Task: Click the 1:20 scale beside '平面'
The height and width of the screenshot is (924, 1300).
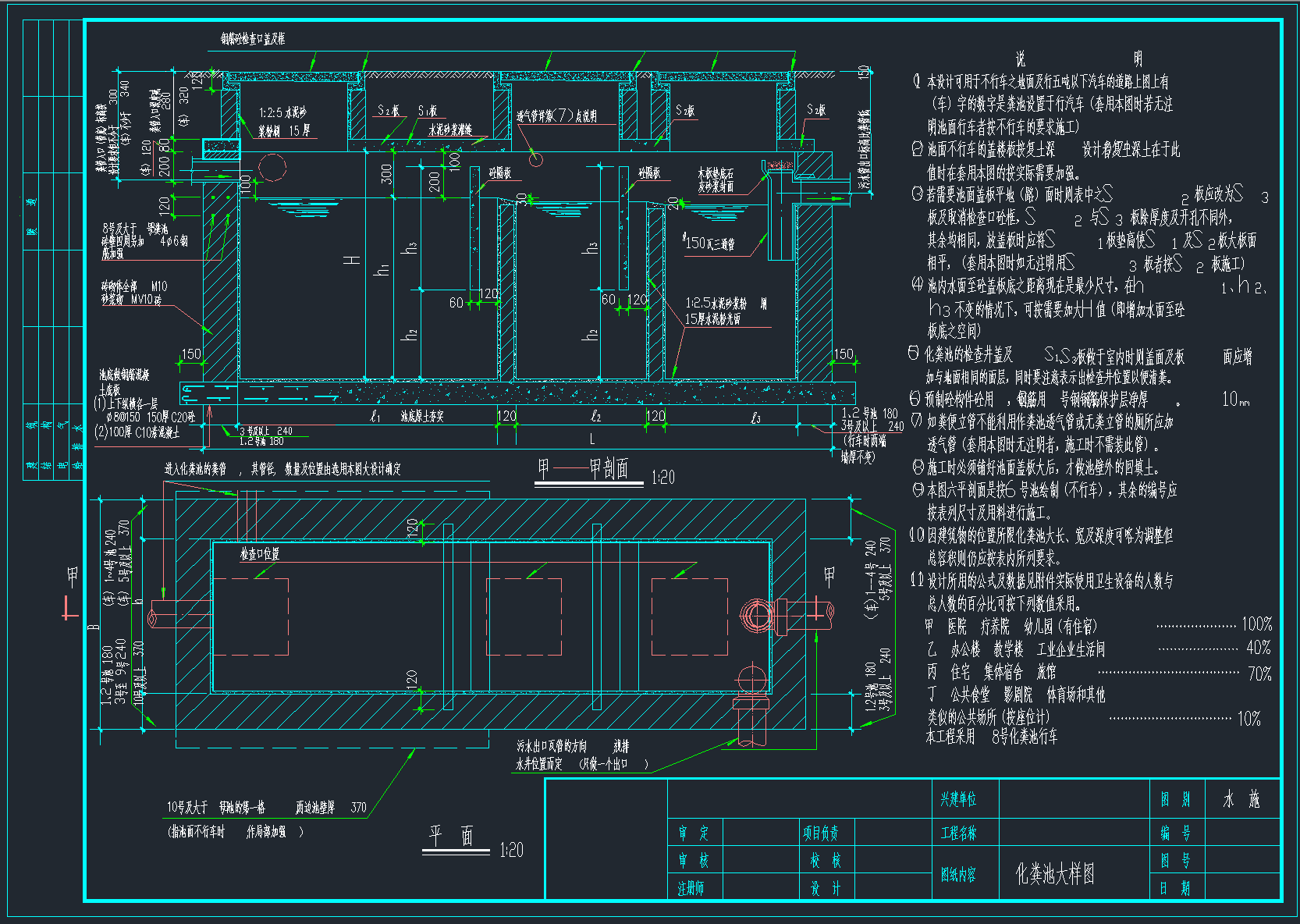Action: click(x=511, y=850)
